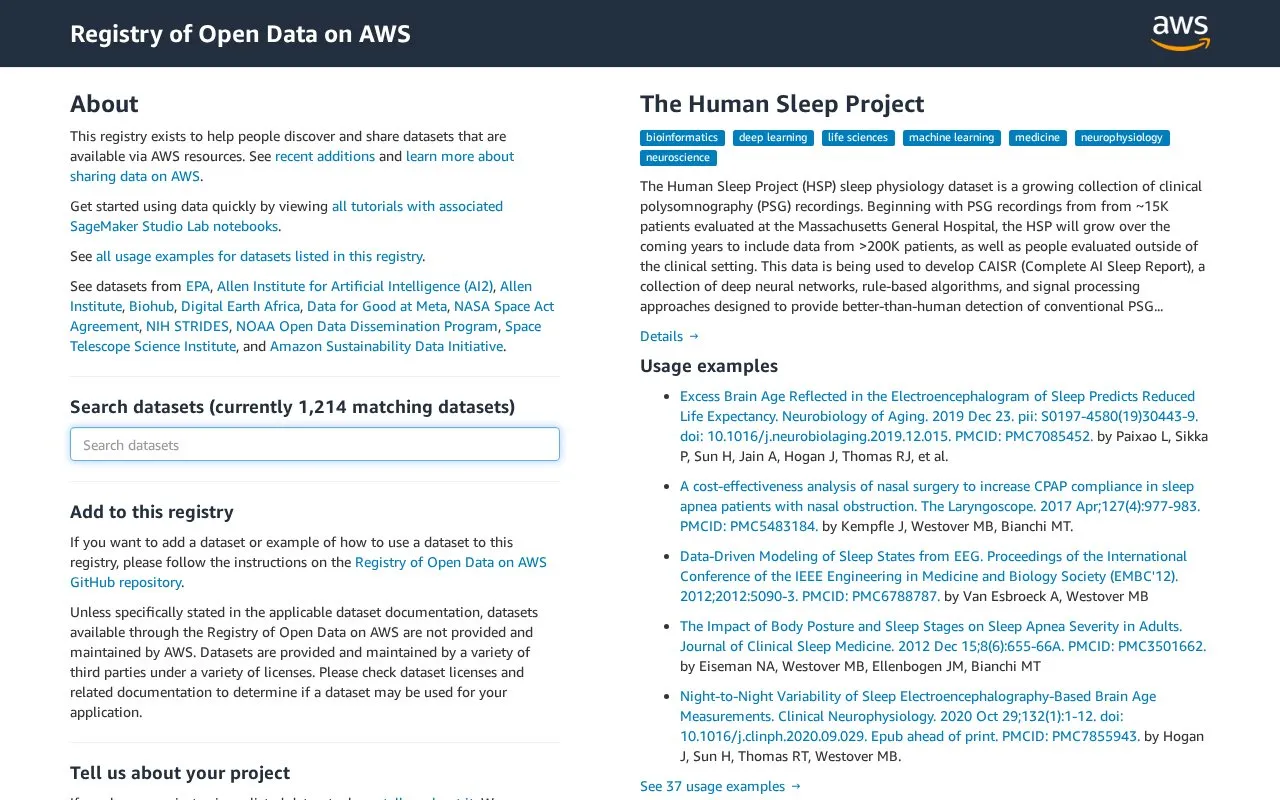Viewport: 1280px width, 800px height.
Task: Select the deep learning tag
Action: click(773, 138)
